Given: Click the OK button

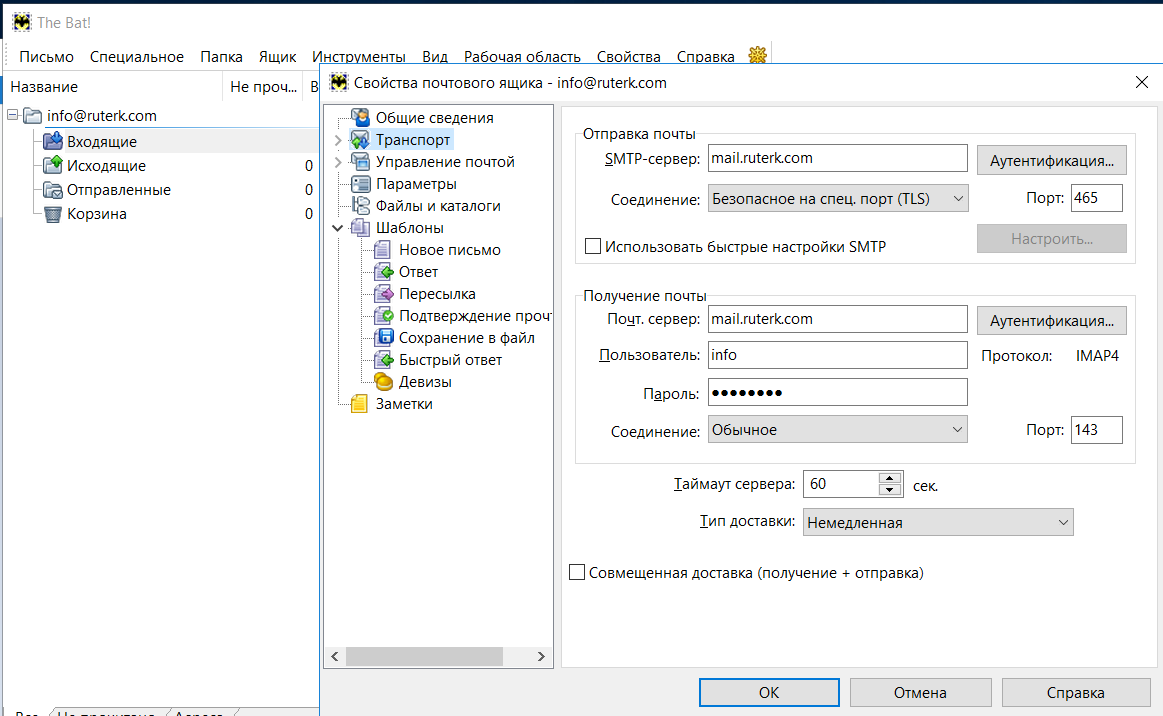Looking at the screenshot, I should click(768, 692).
